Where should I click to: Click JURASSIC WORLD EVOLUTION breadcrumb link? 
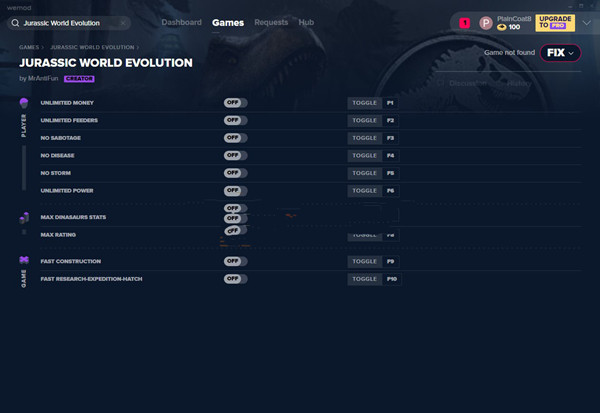pos(92,47)
